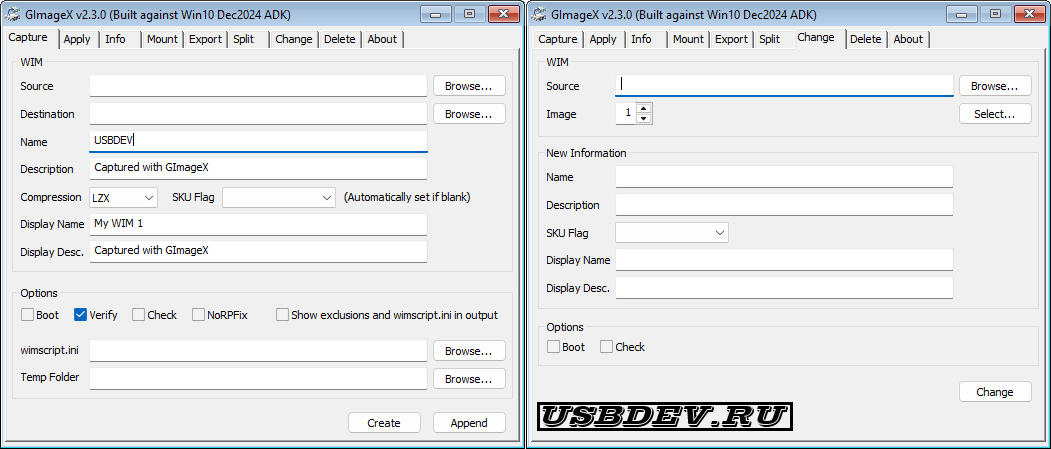Minimize the left GImageX window

pos(438,13)
